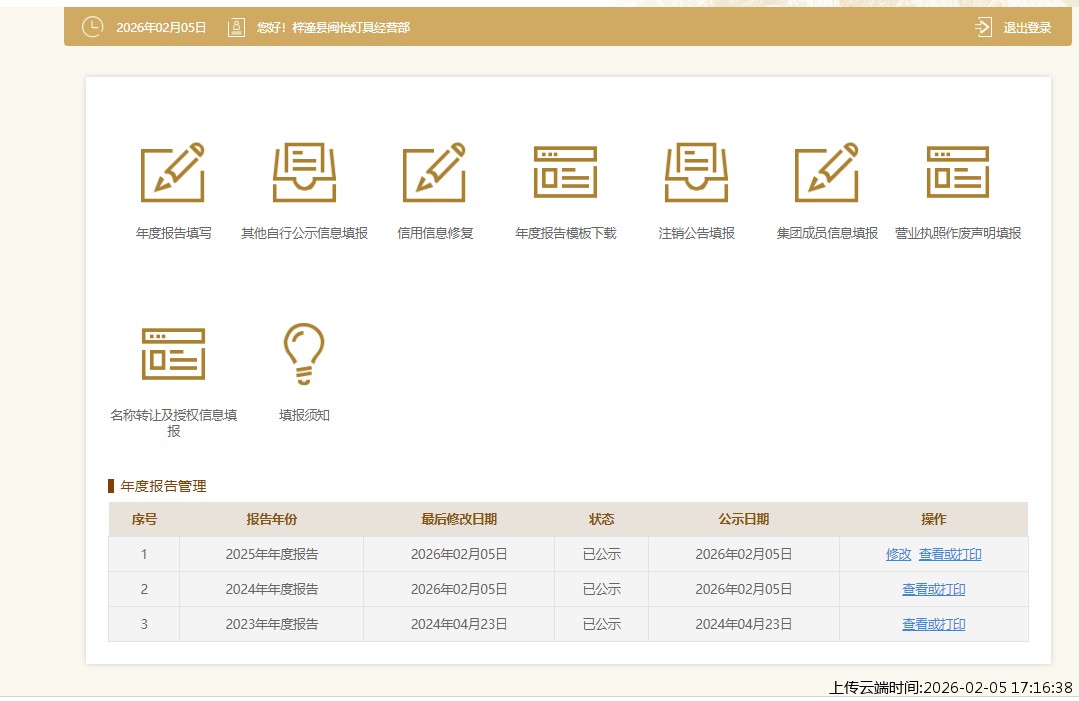View or print the 2025年度报告
Viewport: 1079px width, 701px height.
click(x=950, y=554)
